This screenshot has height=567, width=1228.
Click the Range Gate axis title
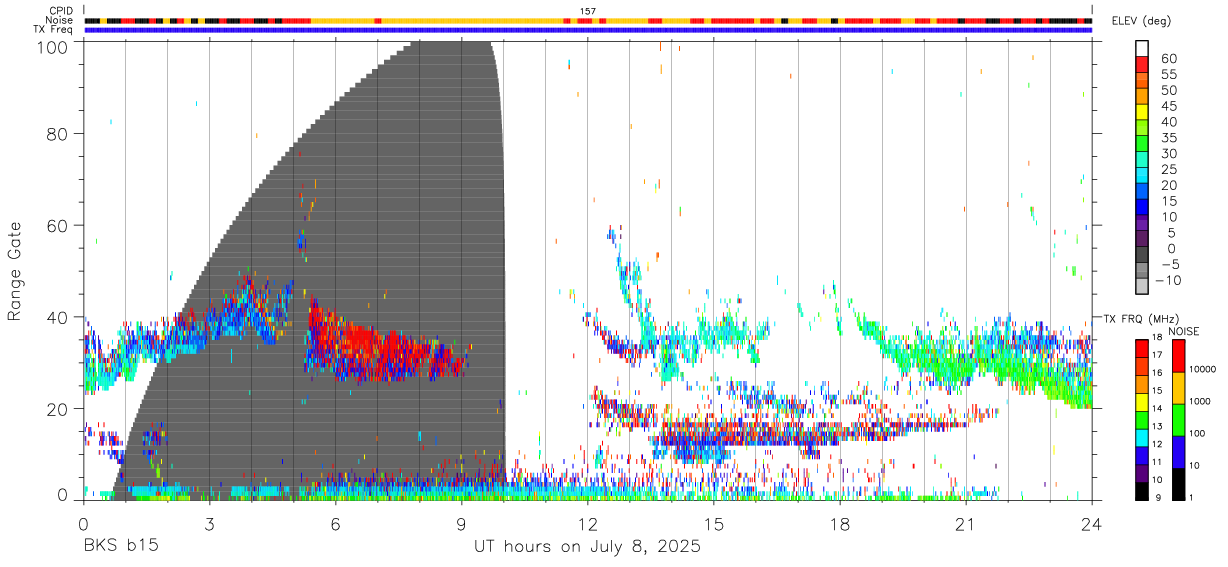tap(15, 271)
